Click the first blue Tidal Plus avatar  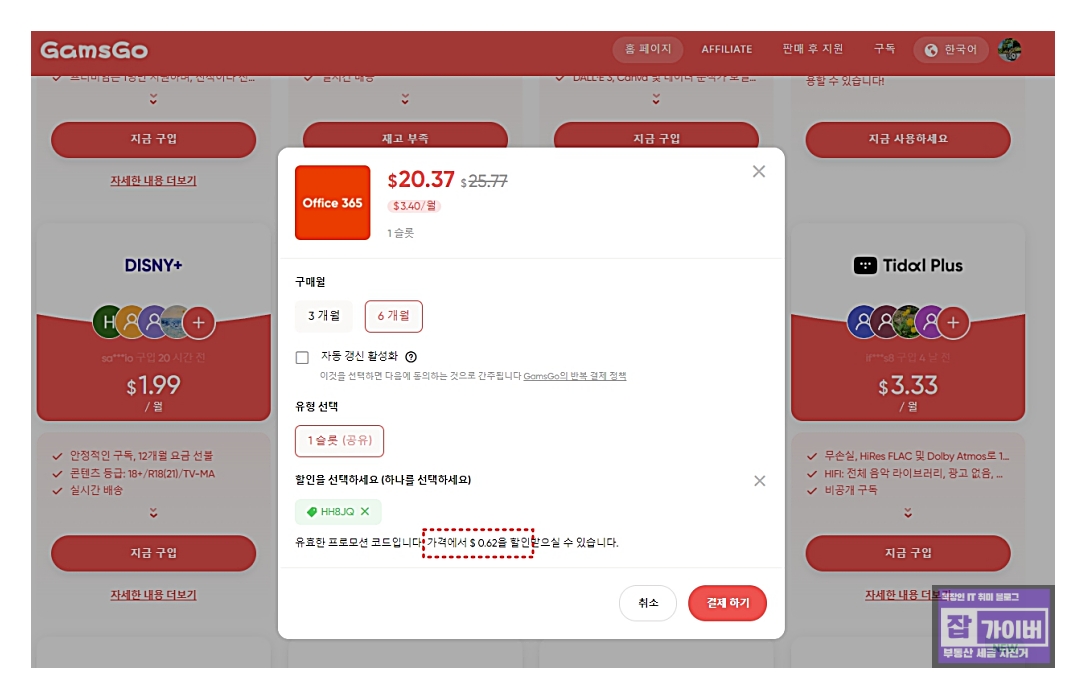pos(862,321)
